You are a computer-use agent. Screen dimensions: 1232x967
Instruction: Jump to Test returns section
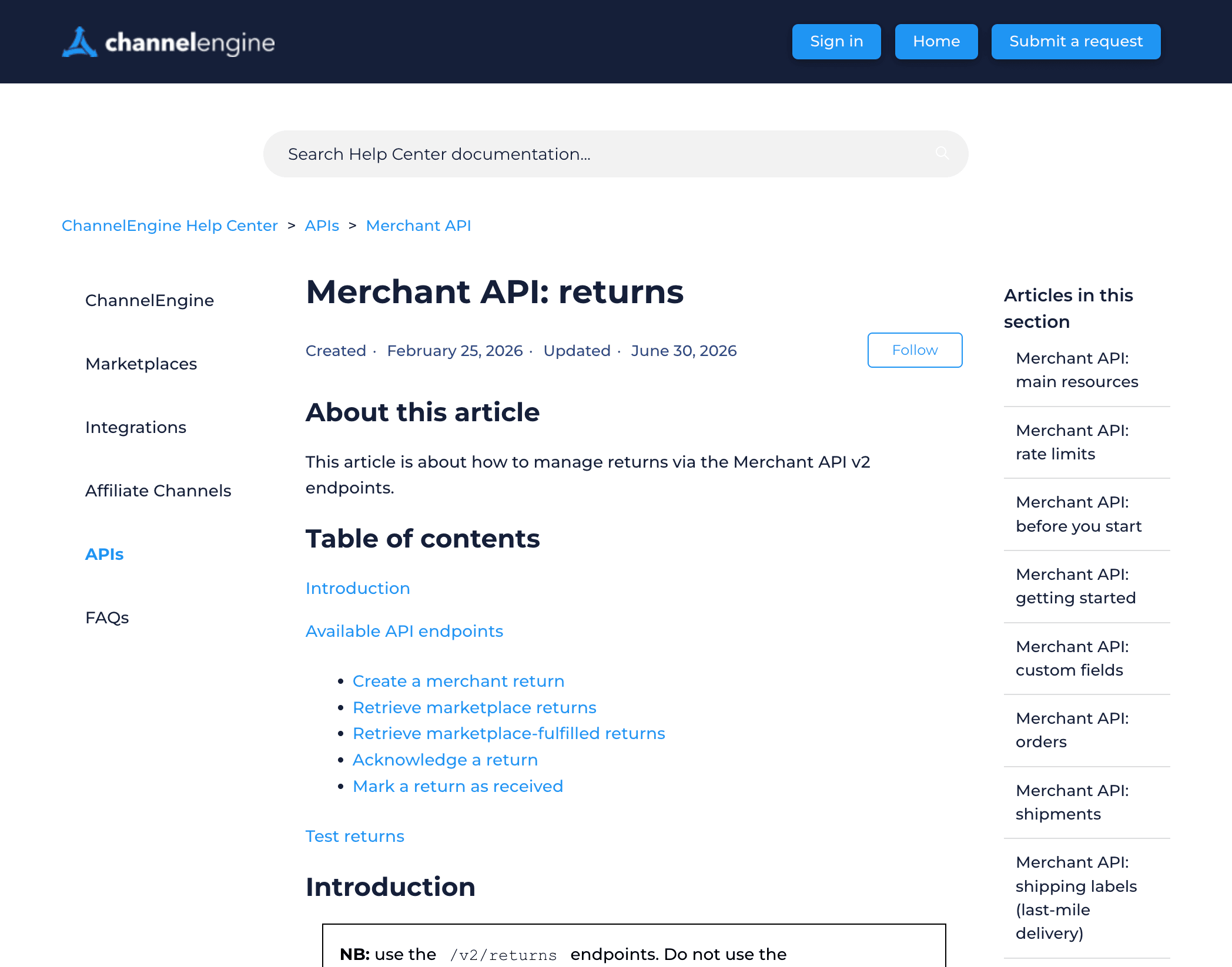[x=355, y=836]
